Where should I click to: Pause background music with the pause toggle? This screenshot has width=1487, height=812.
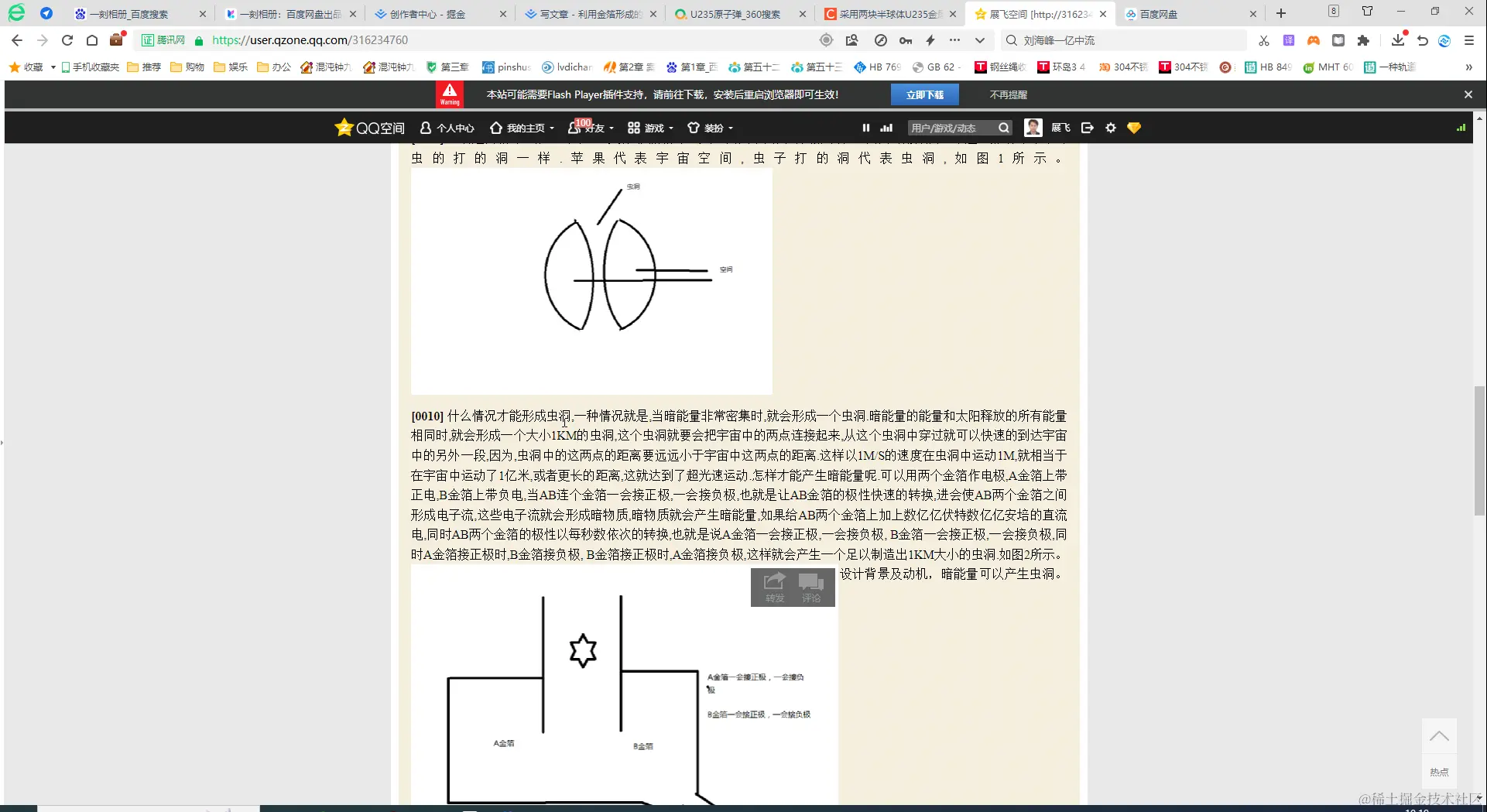click(865, 128)
